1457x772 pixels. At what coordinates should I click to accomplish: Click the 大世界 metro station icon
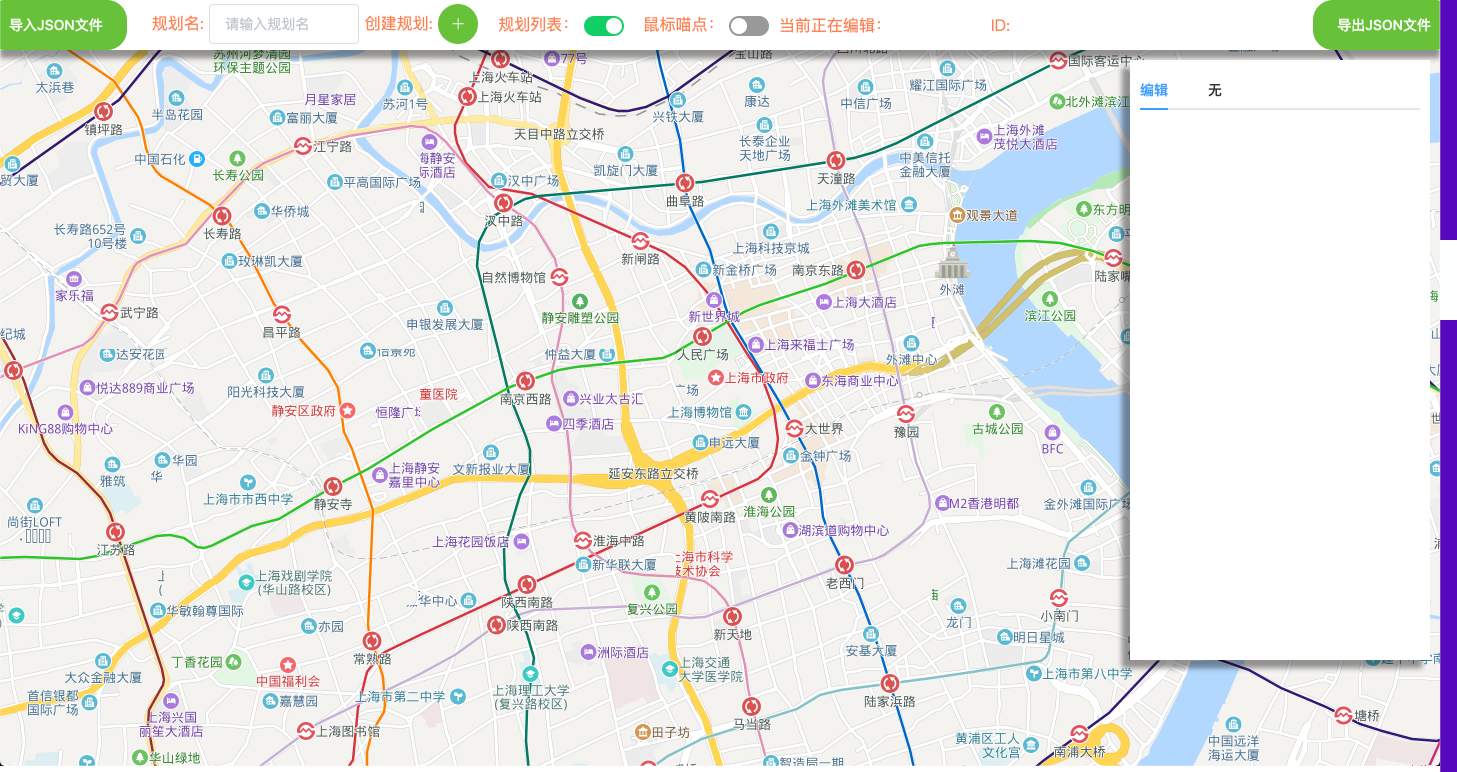(x=794, y=429)
